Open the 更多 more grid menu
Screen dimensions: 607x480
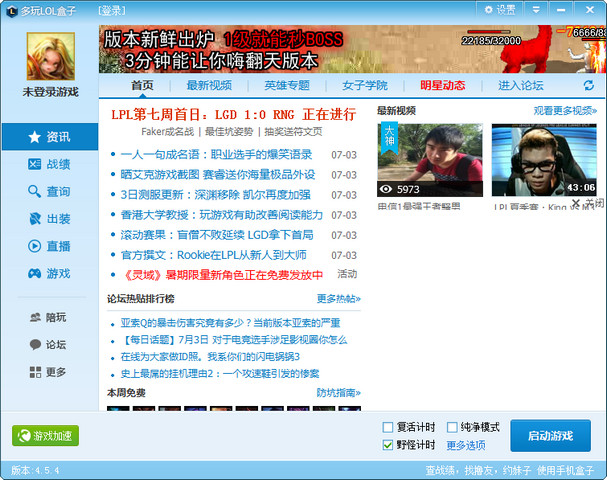point(48,372)
